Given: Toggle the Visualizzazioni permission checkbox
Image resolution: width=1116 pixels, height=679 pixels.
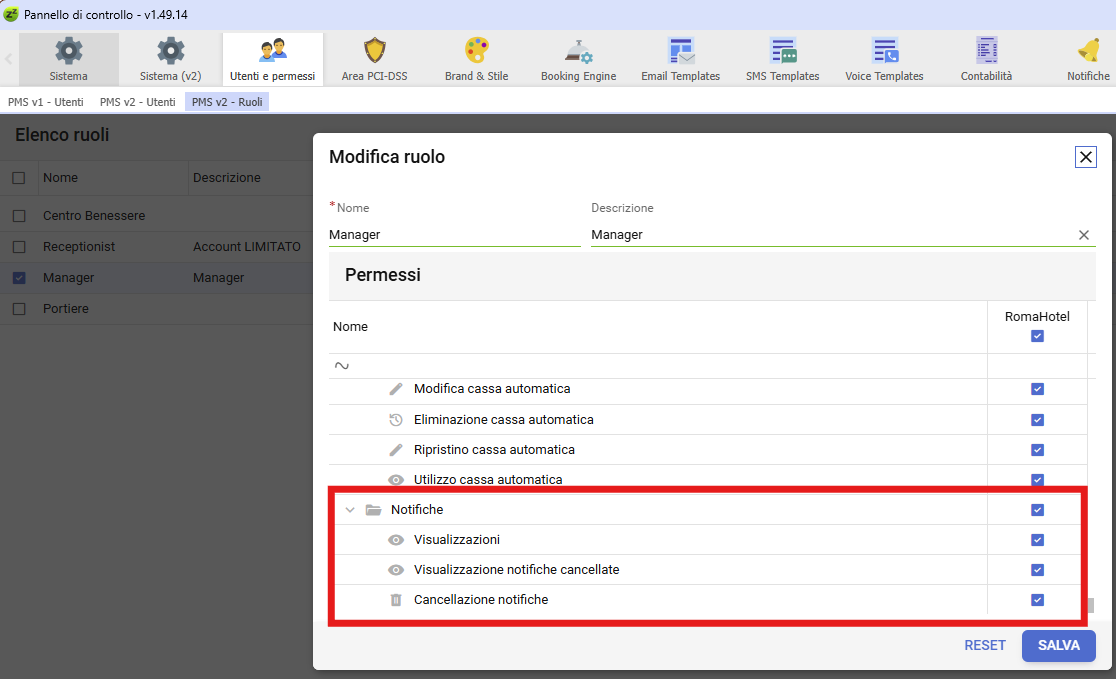Looking at the screenshot, I should coord(1037,540).
